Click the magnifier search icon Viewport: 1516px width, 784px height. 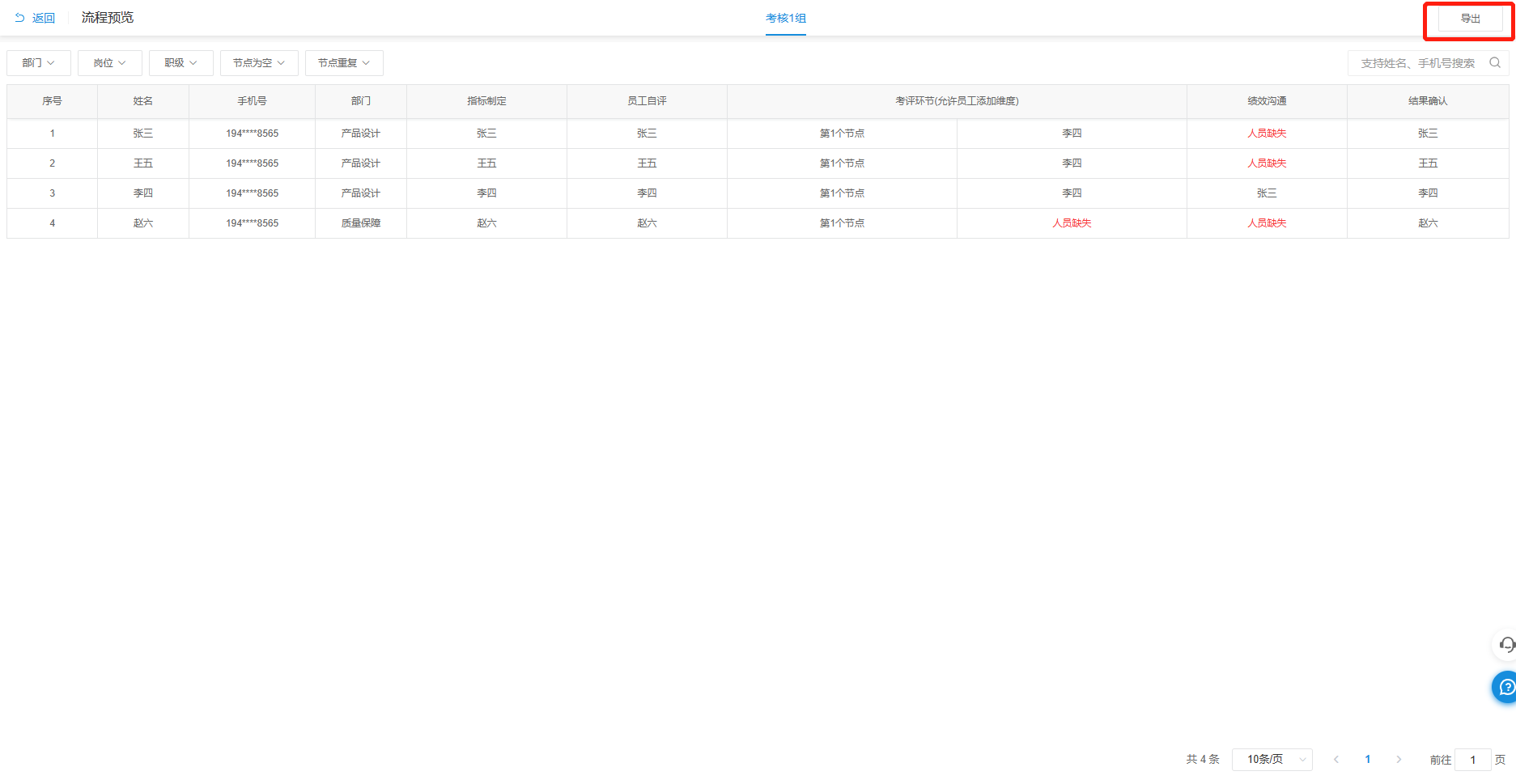pyautogui.click(x=1495, y=62)
